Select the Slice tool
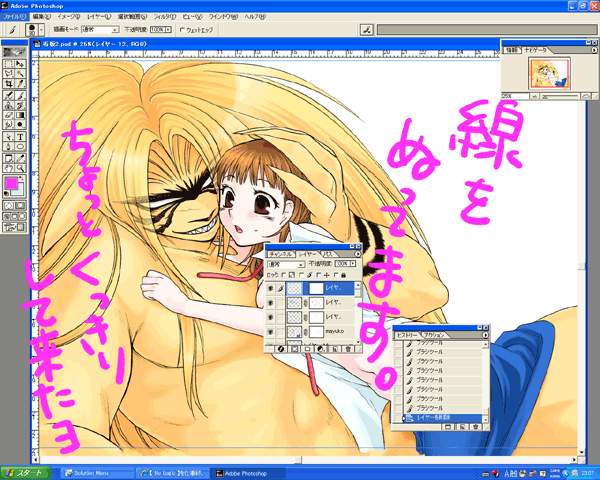The image size is (600, 480). tap(20, 83)
